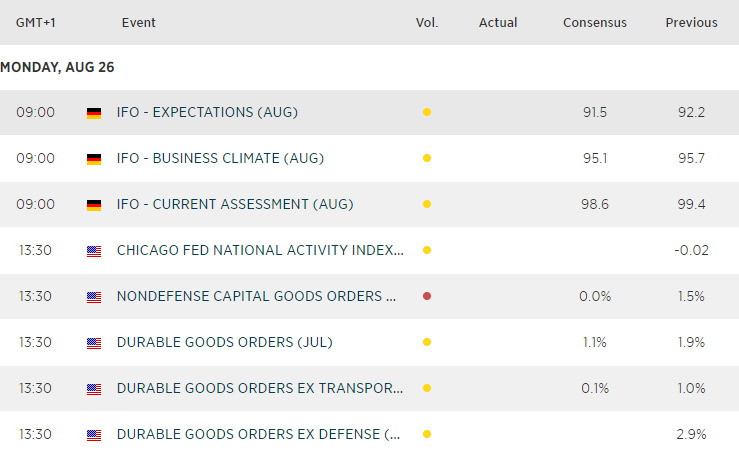Expand Chicago Fed National Activity Index row

tap(260, 250)
